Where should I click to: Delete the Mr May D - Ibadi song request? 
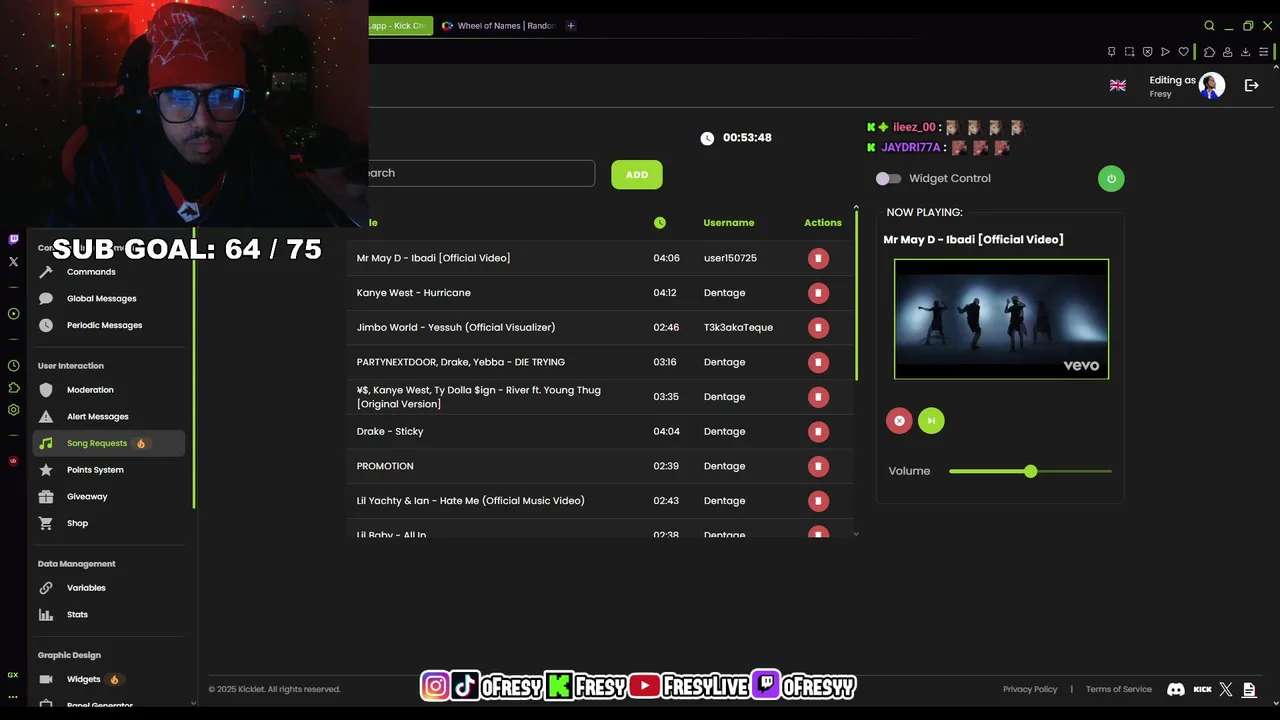click(x=818, y=258)
